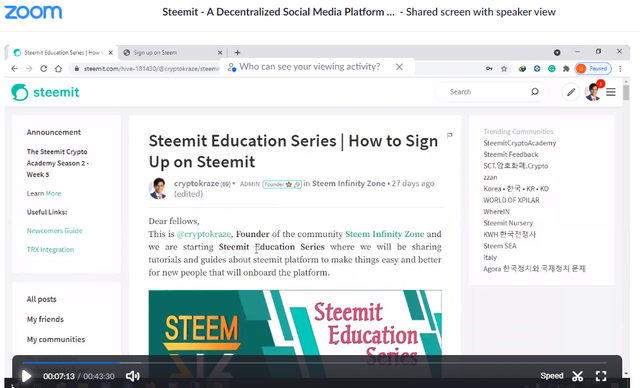Click the search magnifier icon
The width and height of the screenshot is (640, 388).
[x=535, y=92]
